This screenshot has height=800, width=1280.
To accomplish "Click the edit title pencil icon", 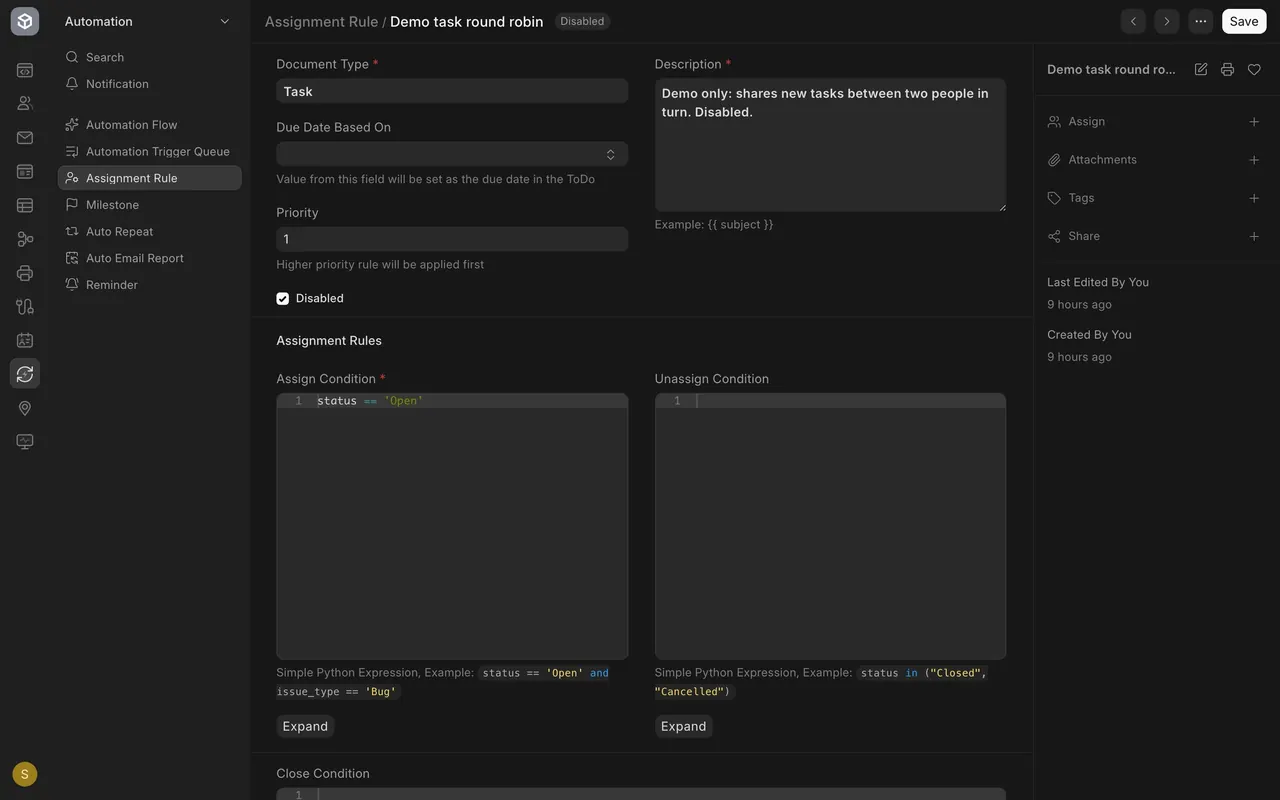I will pos(1201,69).
